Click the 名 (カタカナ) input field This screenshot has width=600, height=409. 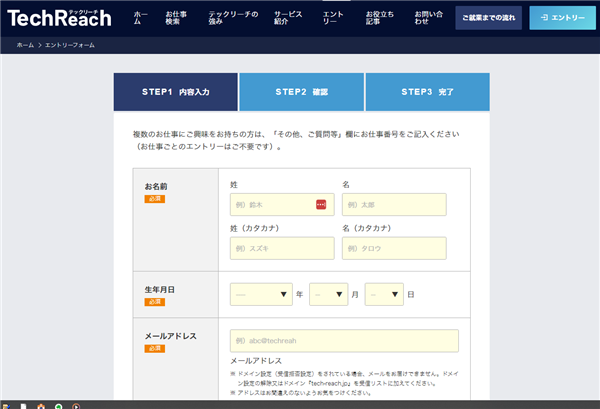pos(394,248)
